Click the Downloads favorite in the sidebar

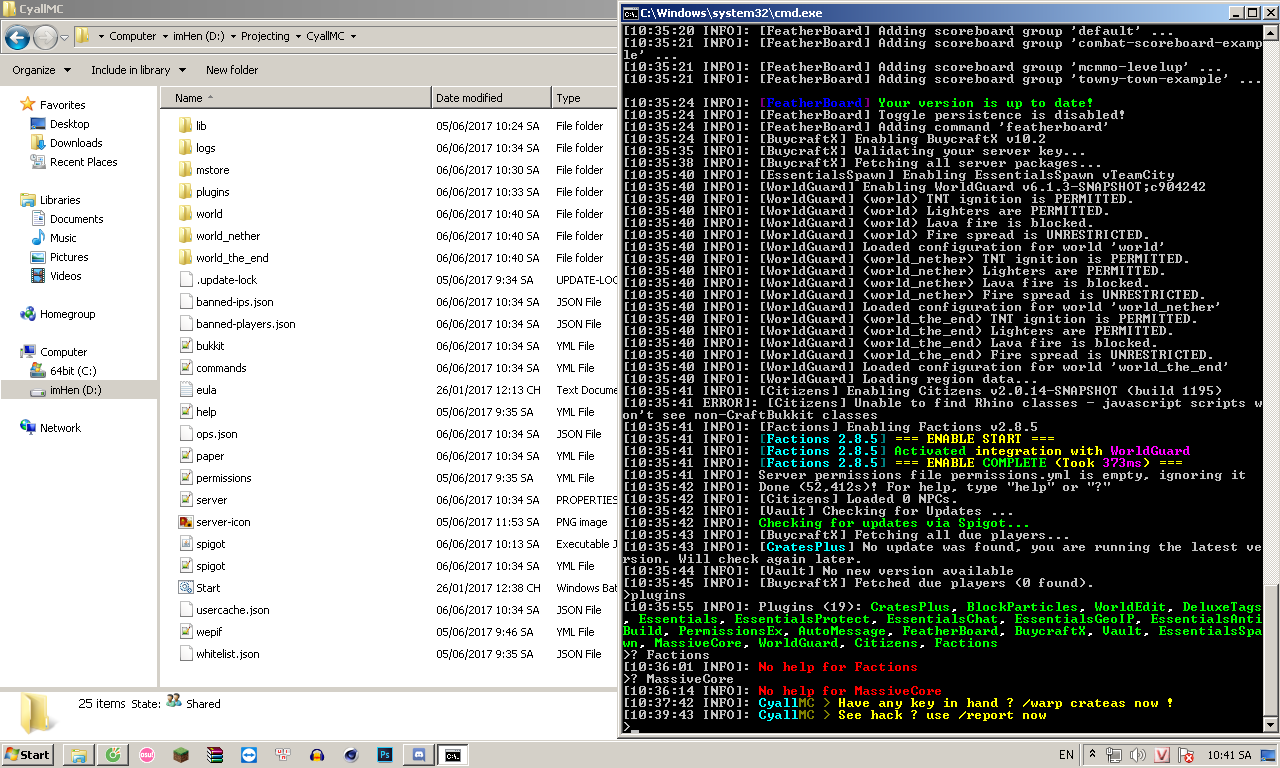(76, 143)
